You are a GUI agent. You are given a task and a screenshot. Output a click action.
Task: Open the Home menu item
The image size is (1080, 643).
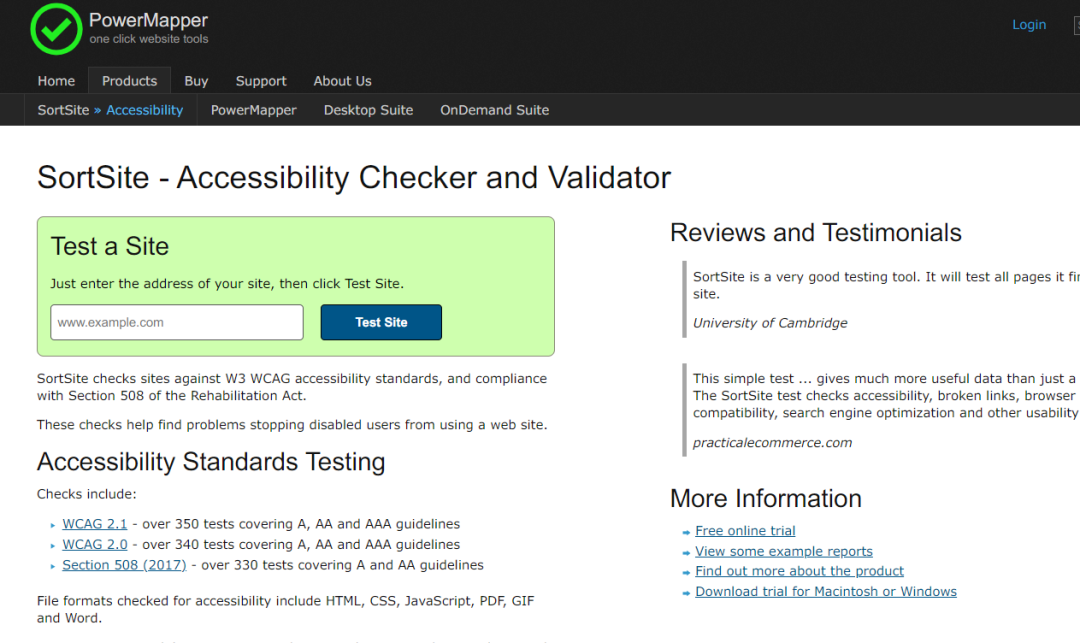(x=56, y=81)
